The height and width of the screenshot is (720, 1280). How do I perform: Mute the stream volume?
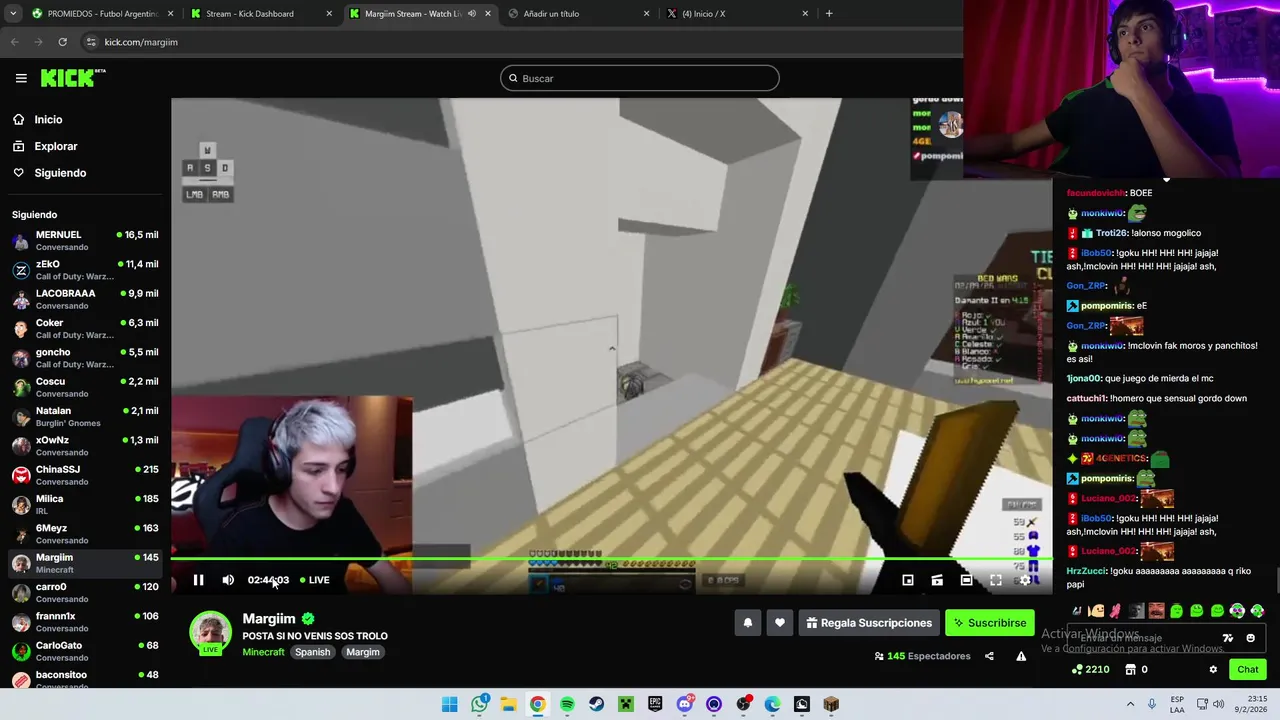tap(228, 580)
